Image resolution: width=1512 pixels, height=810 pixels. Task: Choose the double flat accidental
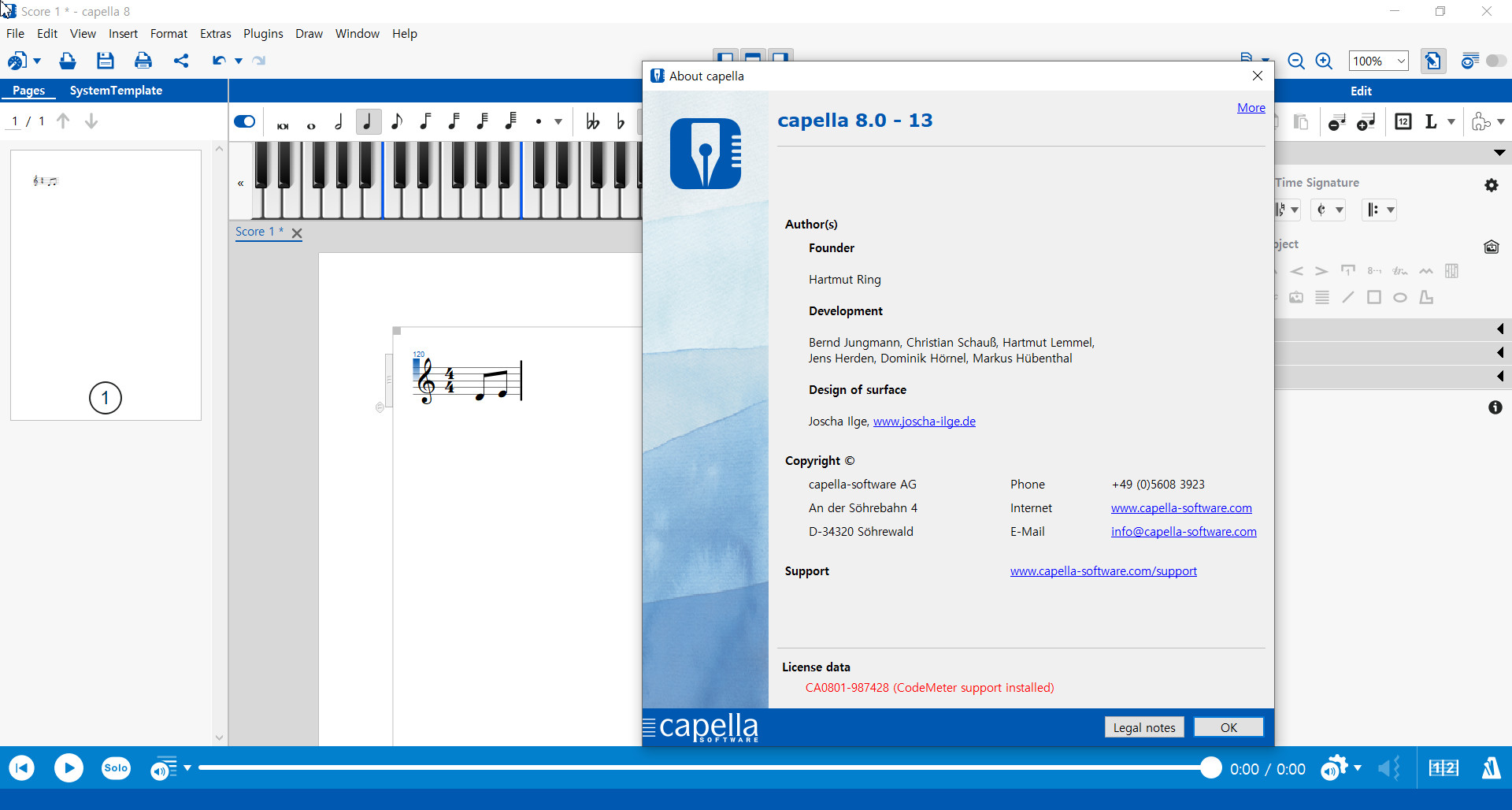point(592,121)
